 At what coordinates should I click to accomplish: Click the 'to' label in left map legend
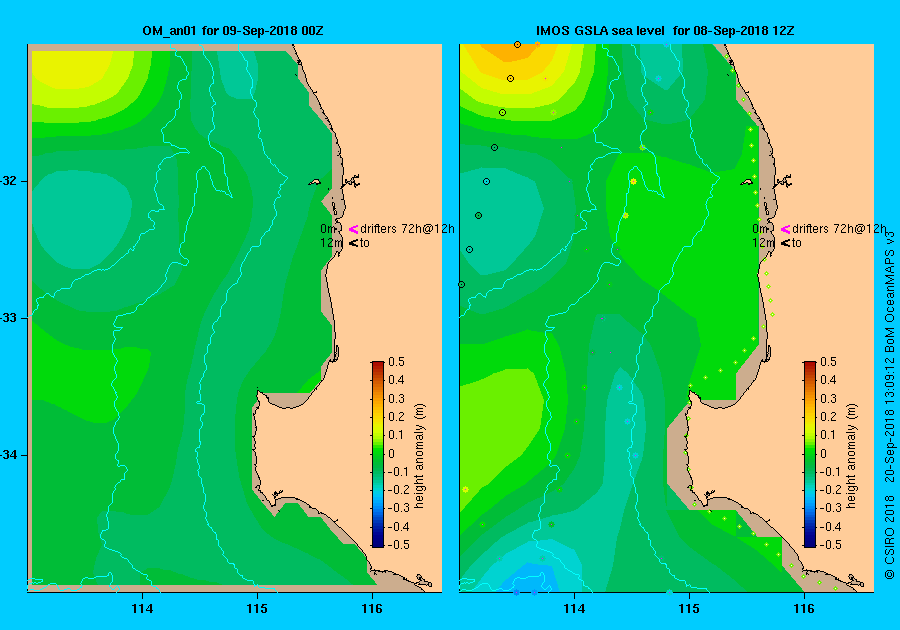[x=364, y=243]
